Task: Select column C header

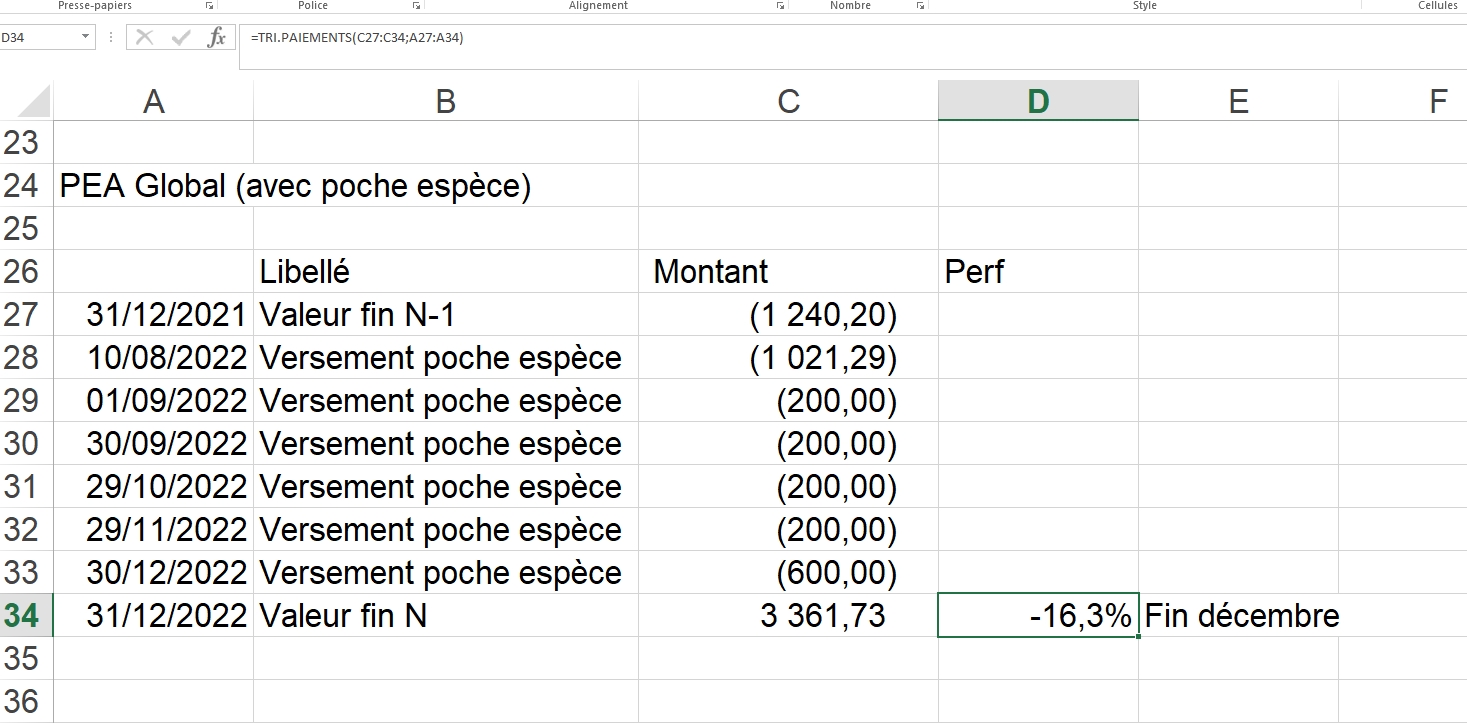Action: (788, 101)
